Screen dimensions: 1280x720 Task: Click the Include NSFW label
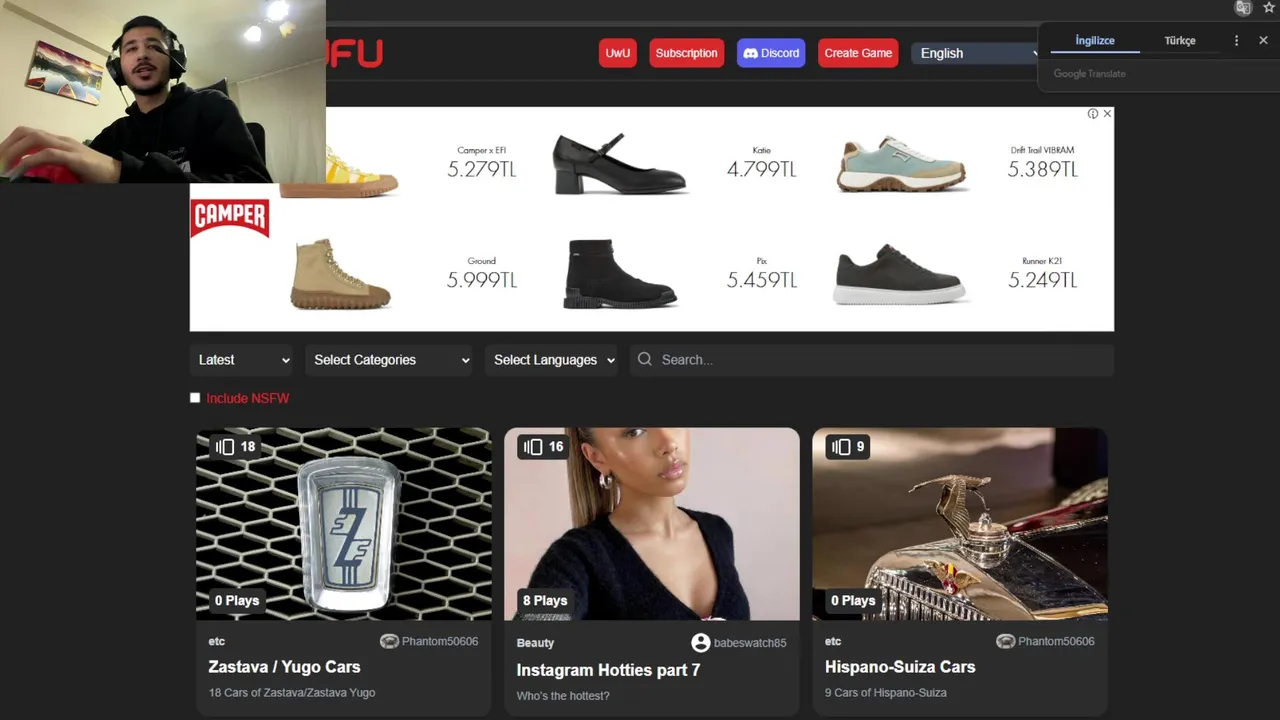tap(248, 398)
